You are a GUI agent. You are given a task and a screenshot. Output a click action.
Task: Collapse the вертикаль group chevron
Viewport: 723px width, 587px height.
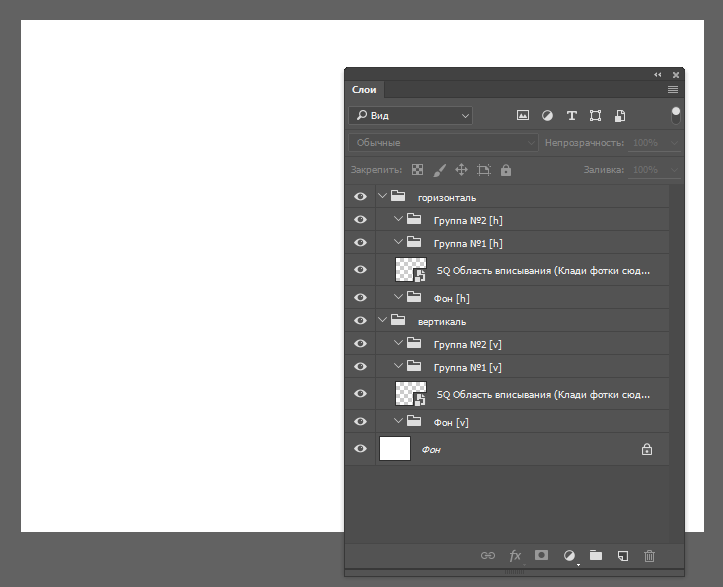[382, 320]
